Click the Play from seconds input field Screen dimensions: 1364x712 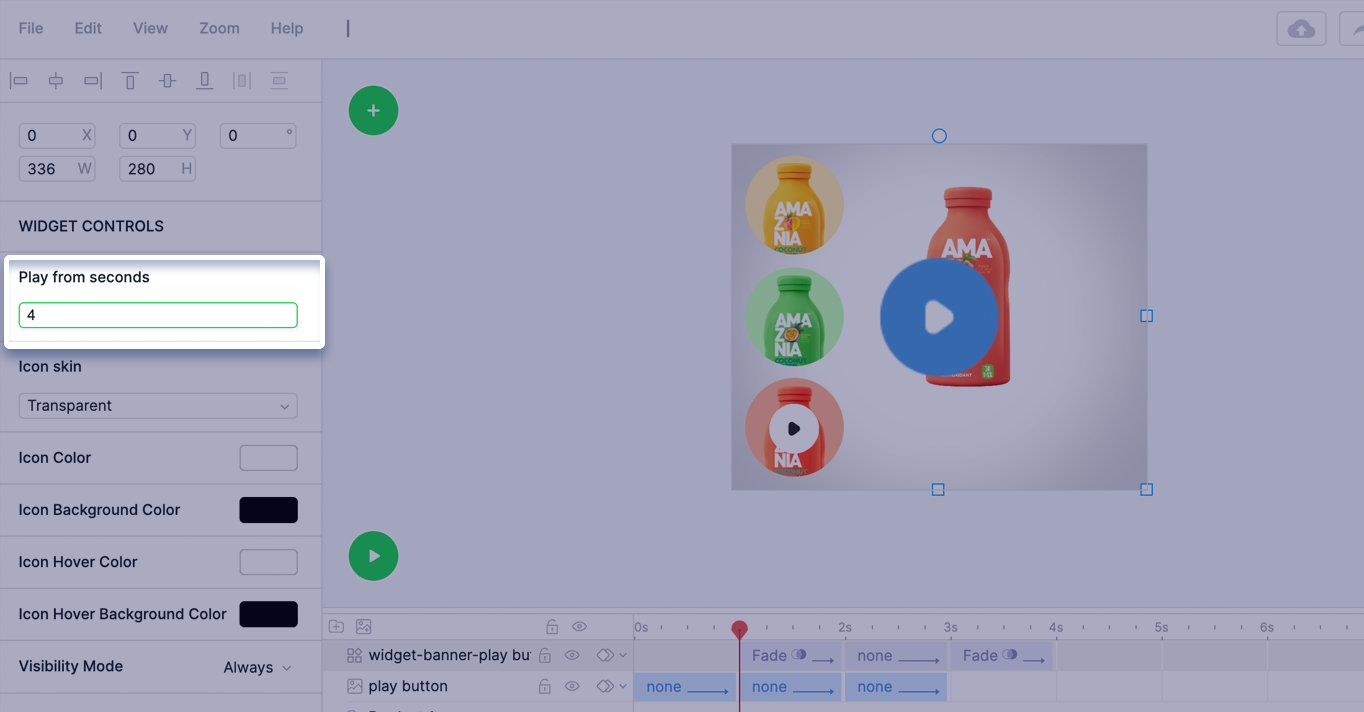[158, 315]
